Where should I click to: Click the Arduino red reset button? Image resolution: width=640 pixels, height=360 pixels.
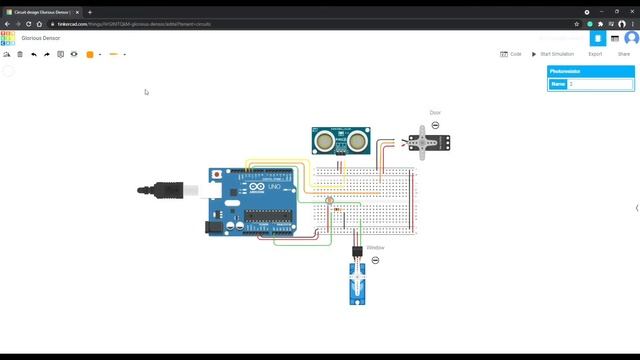pos(217,175)
